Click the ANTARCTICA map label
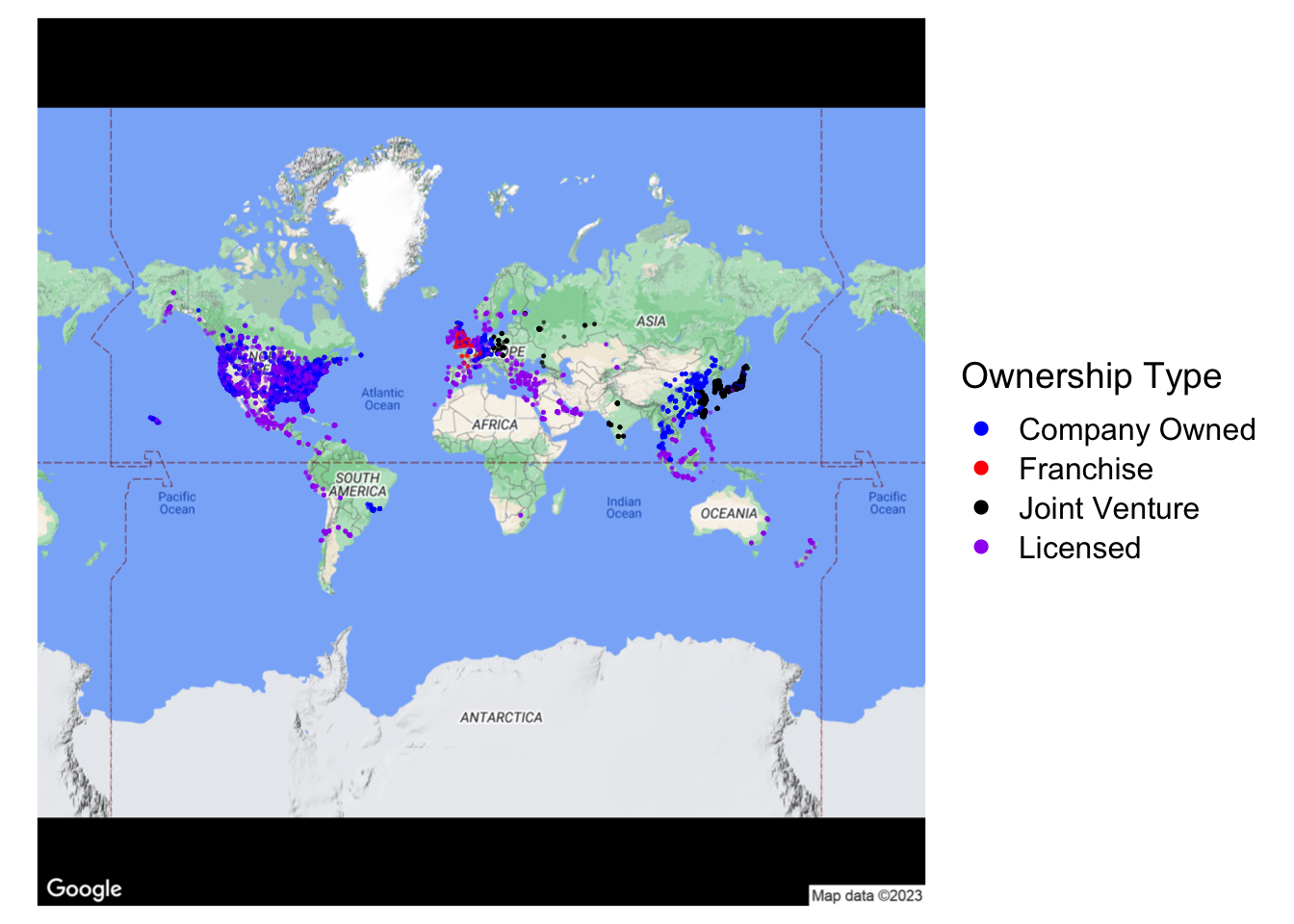 tap(501, 717)
